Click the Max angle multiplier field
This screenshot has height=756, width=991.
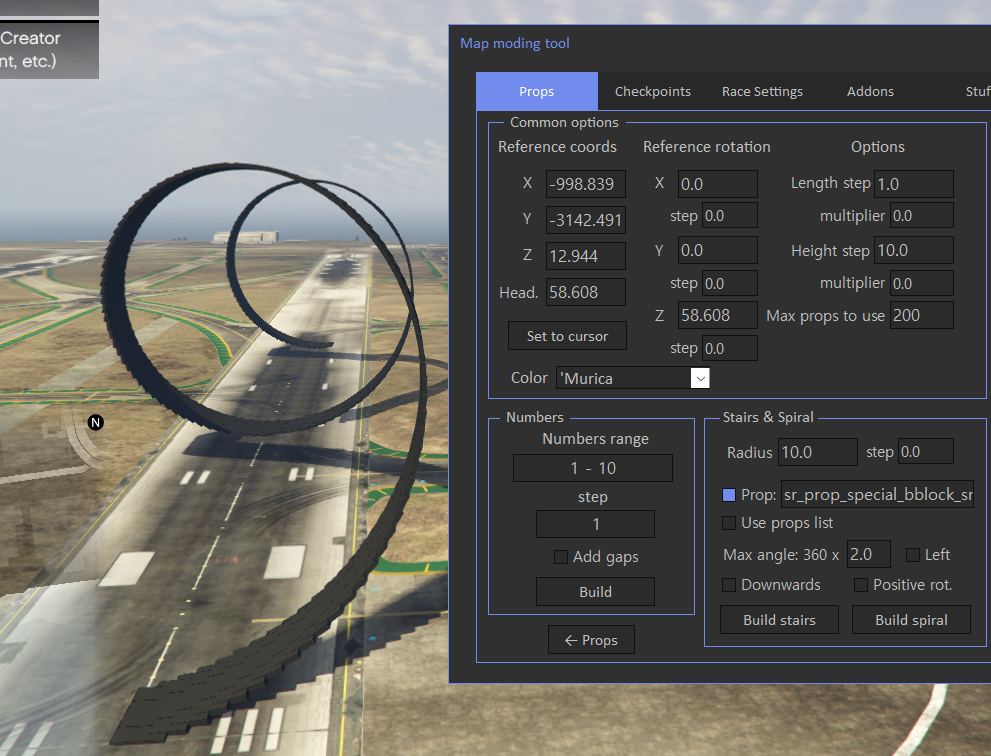[x=868, y=554]
